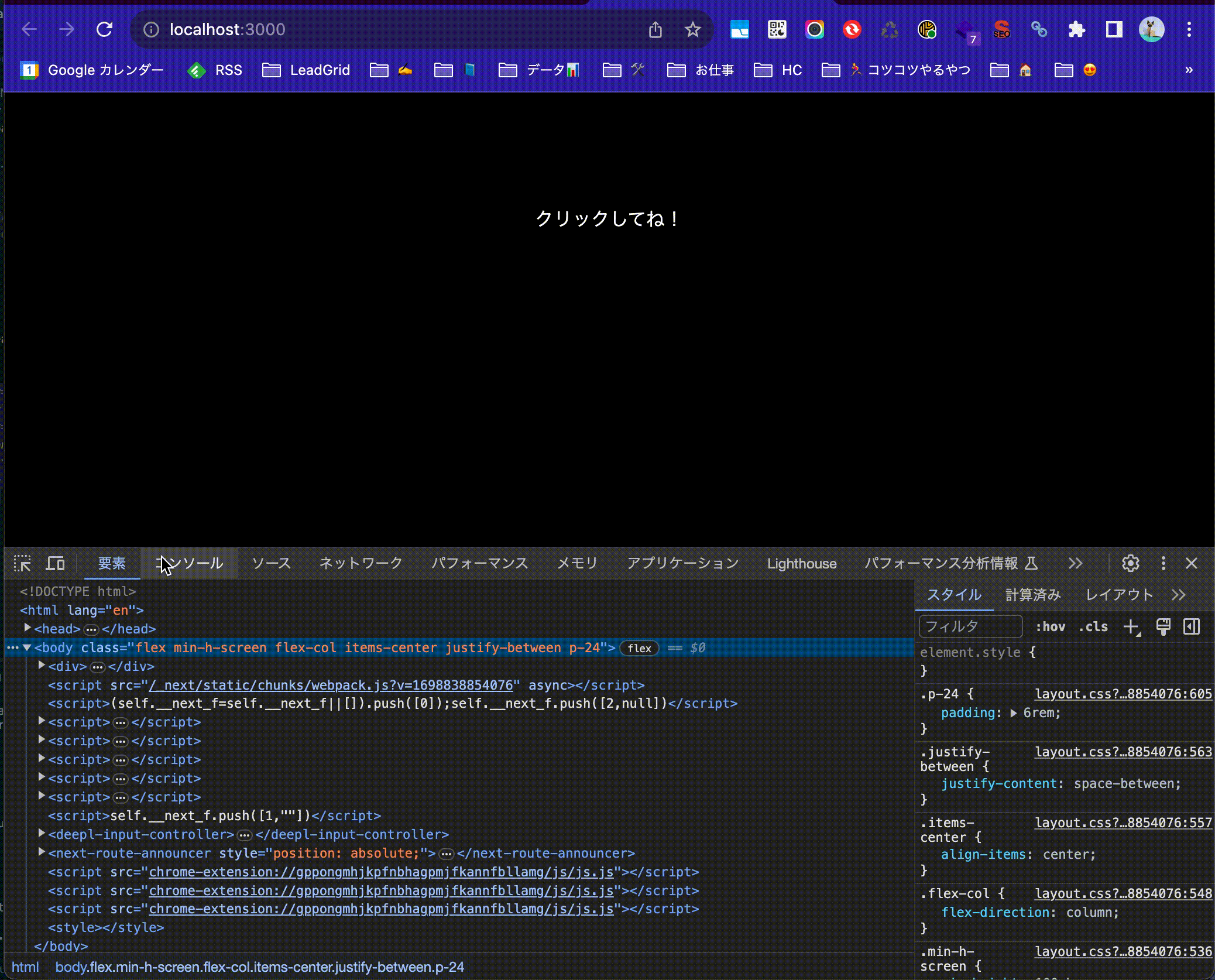Open DevTools settings gear
The image size is (1215, 980).
tap(1130, 563)
